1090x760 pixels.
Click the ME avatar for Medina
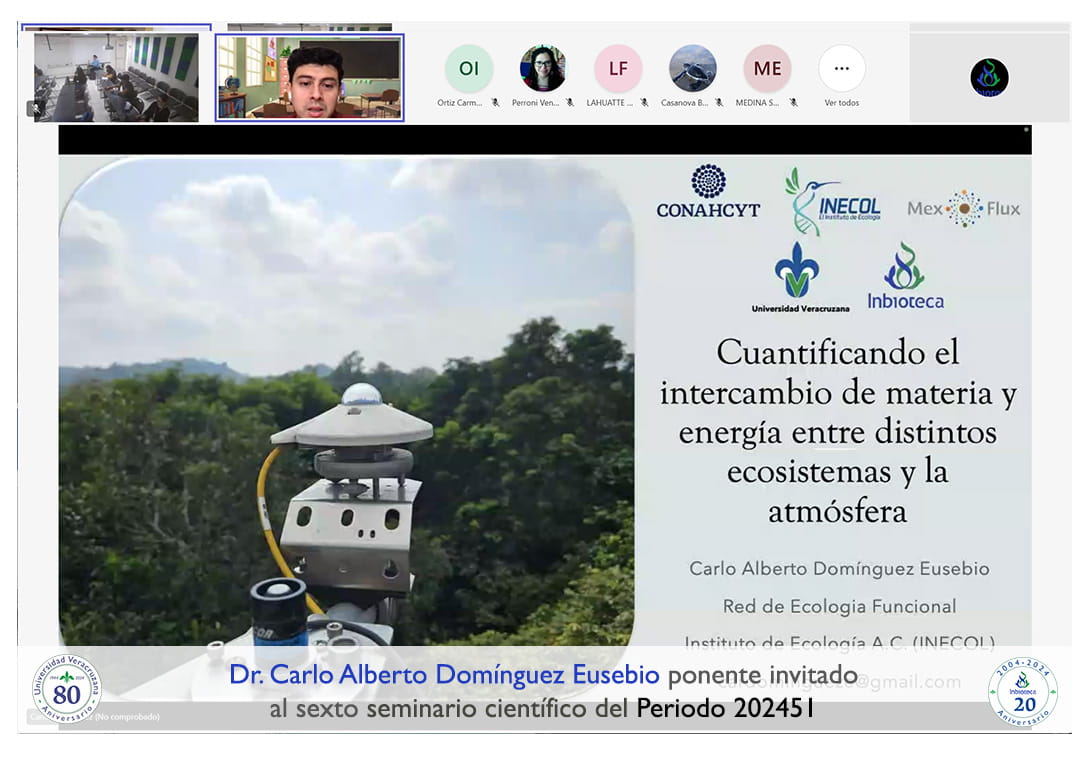click(x=767, y=69)
